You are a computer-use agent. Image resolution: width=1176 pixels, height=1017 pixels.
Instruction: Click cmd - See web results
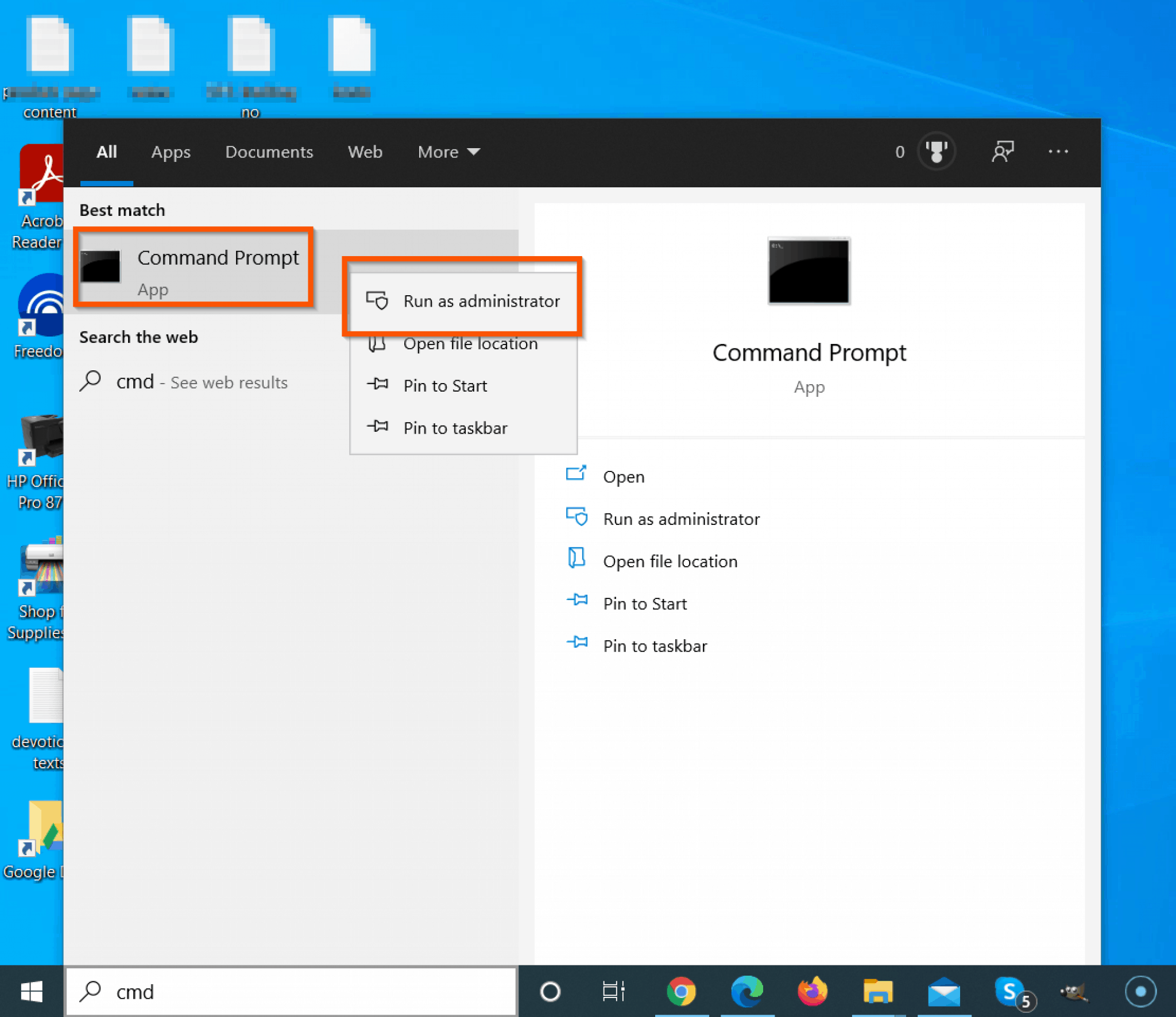(201, 382)
